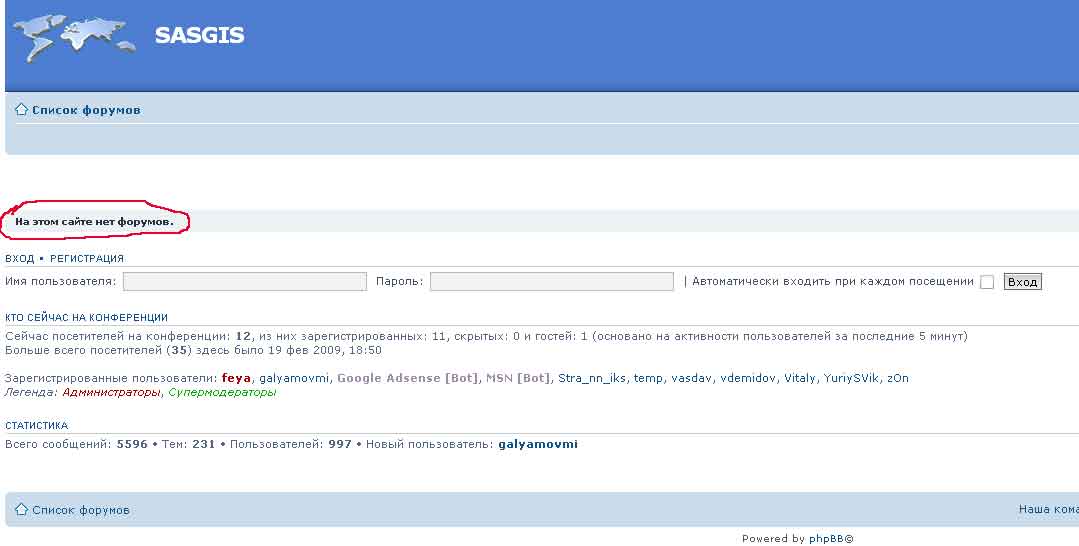This screenshot has height=546, width=1079.
Task: Open footer 'Список форумов' link
Action: click(x=81, y=510)
